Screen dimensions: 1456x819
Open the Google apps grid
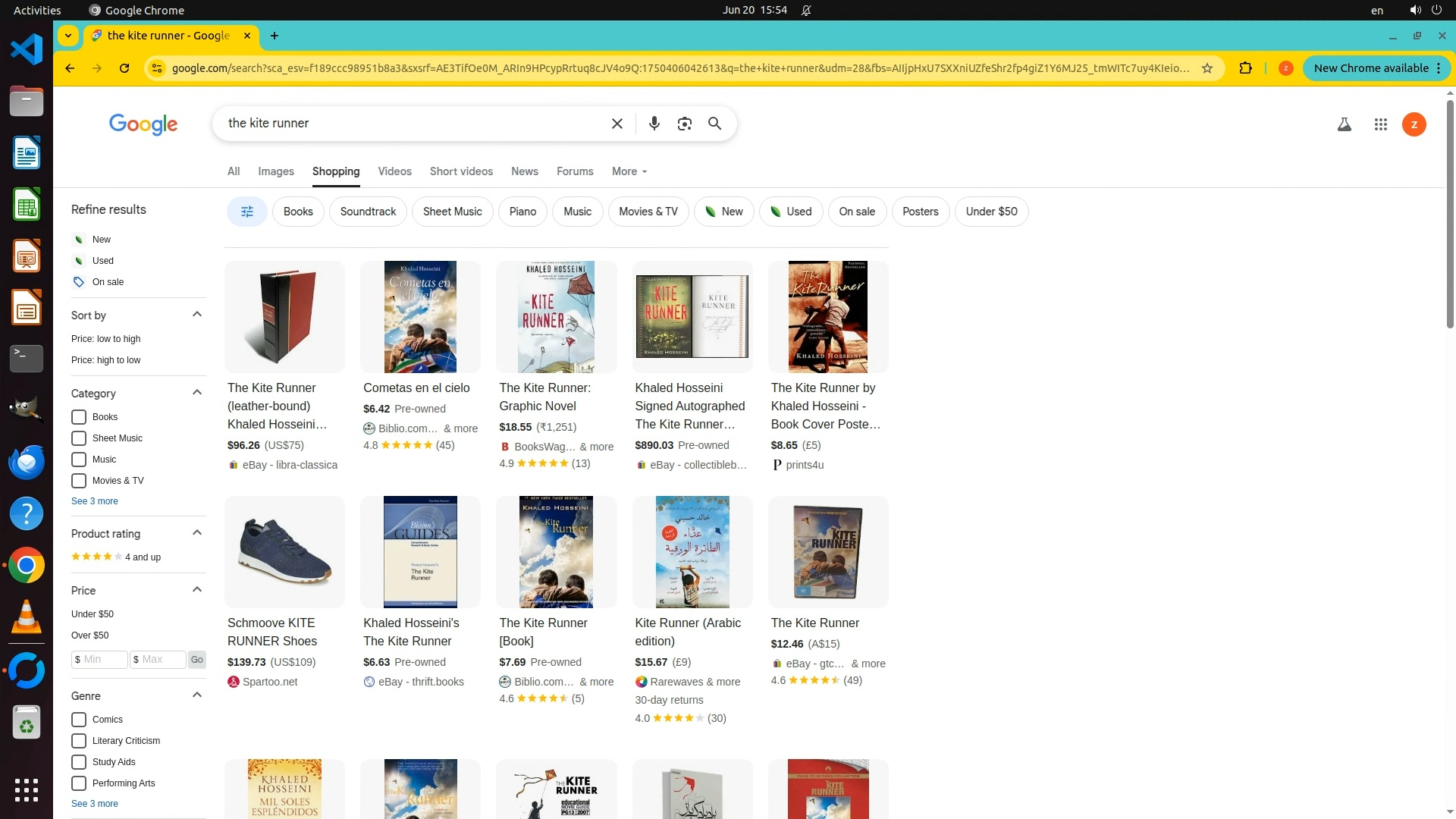1380,124
